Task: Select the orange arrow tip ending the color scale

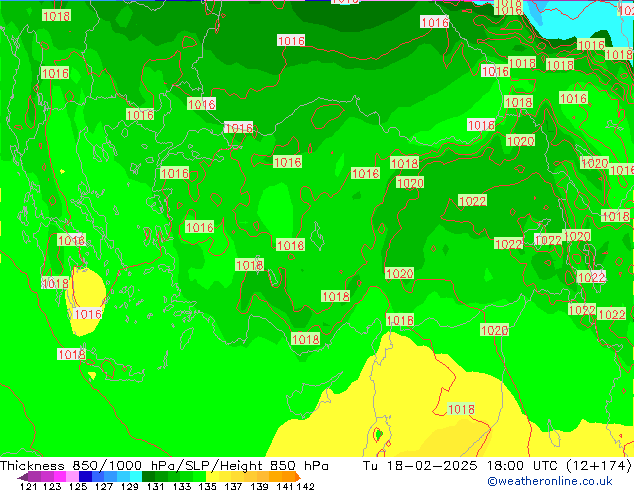Action: [x=298, y=477]
